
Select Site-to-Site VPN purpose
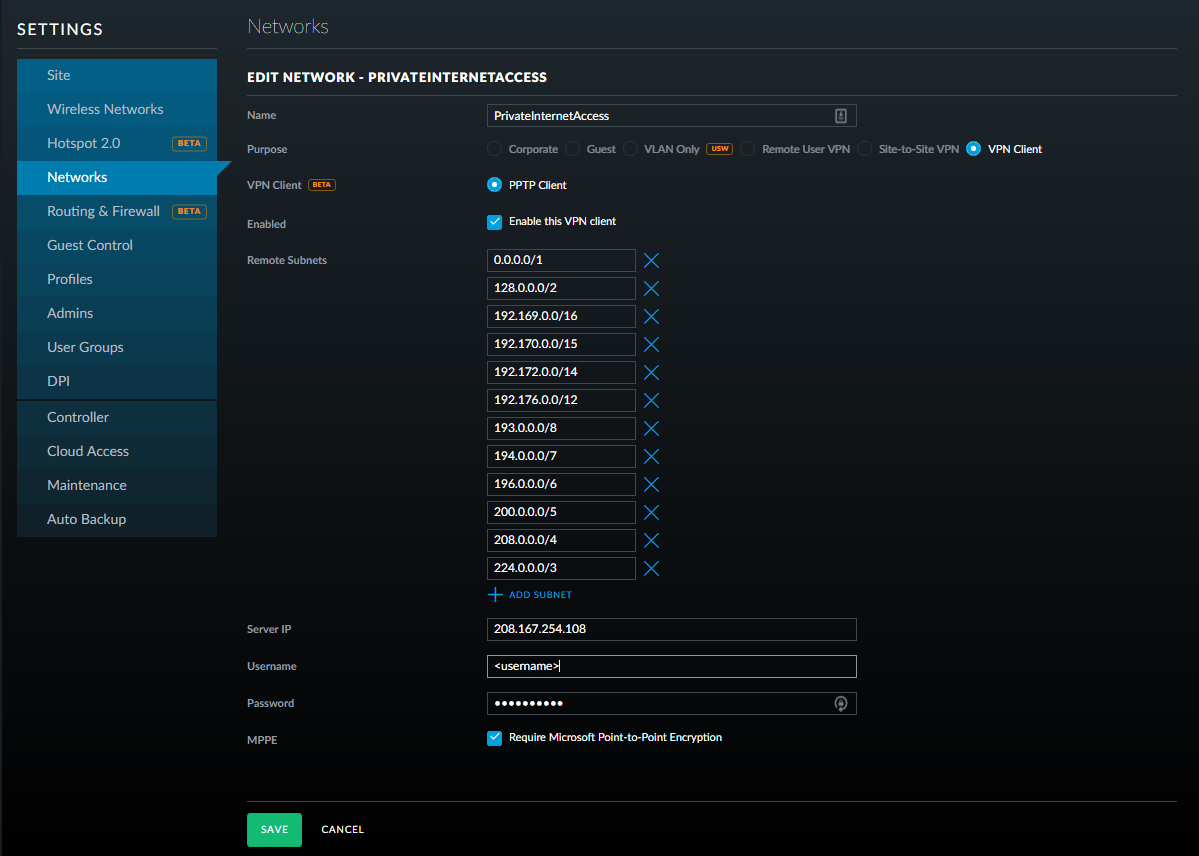click(x=865, y=149)
